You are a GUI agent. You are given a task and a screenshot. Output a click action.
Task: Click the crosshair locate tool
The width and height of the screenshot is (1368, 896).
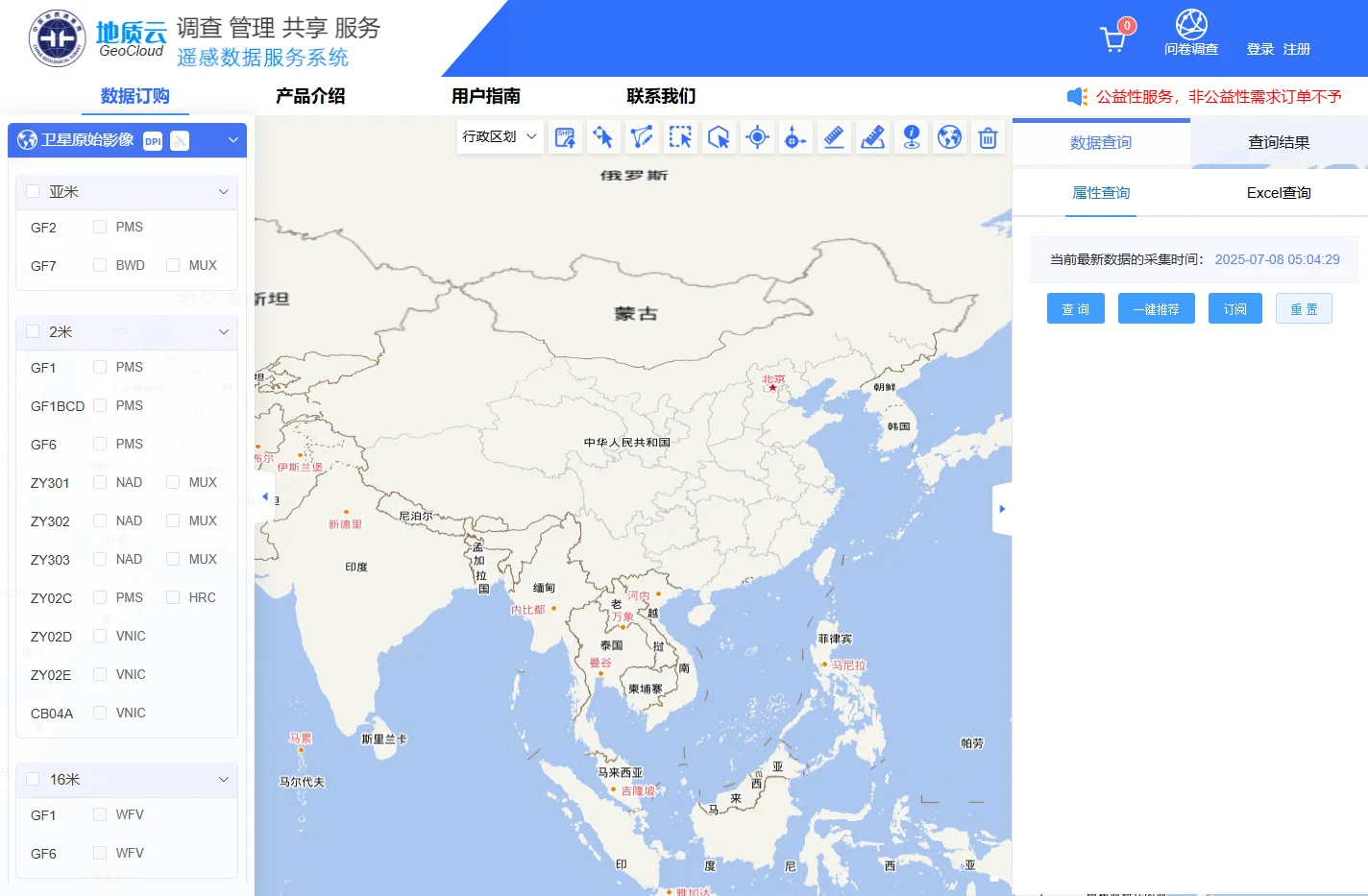tap(757, 137)
